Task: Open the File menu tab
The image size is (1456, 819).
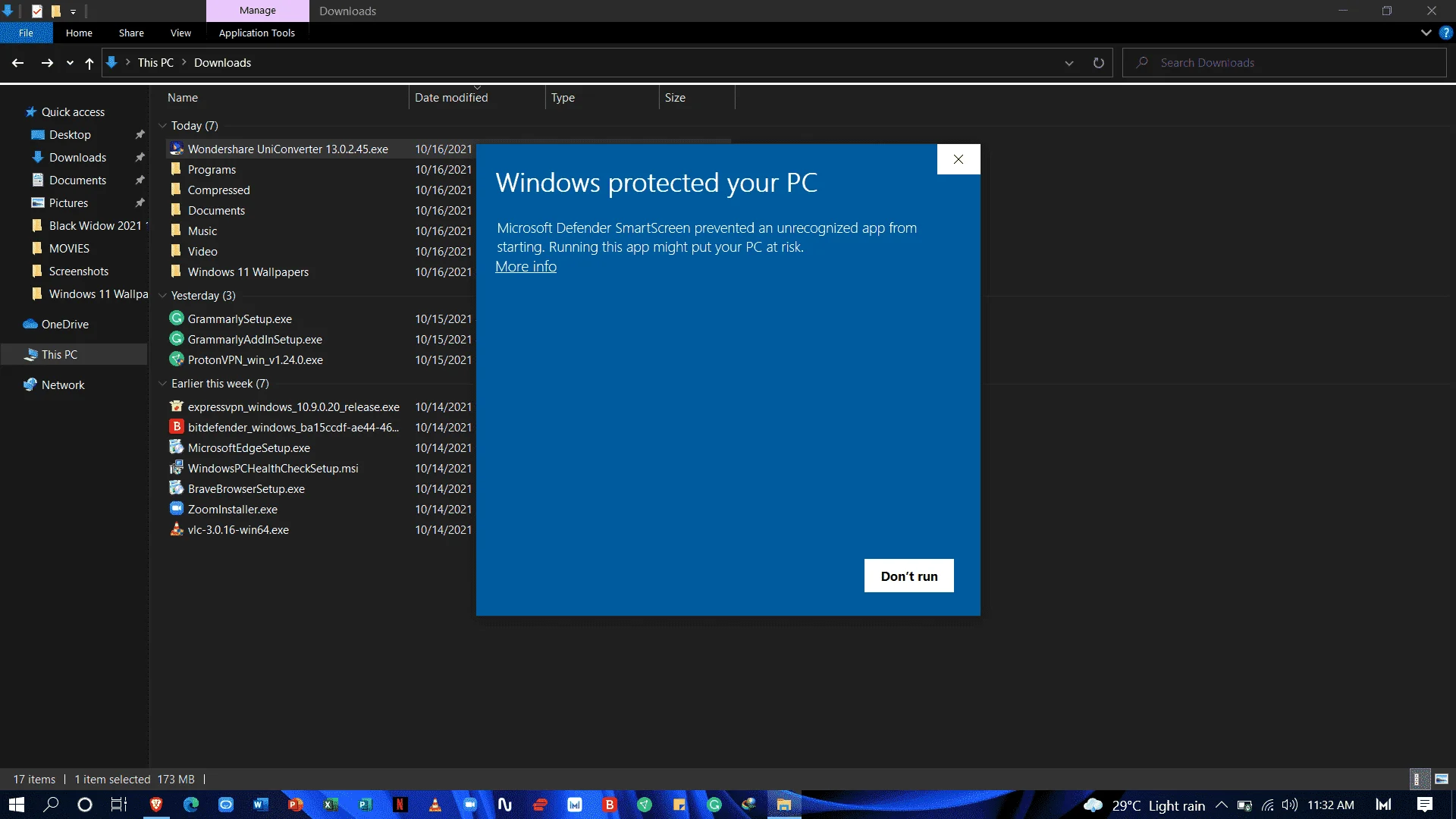Action: (26, 33)
